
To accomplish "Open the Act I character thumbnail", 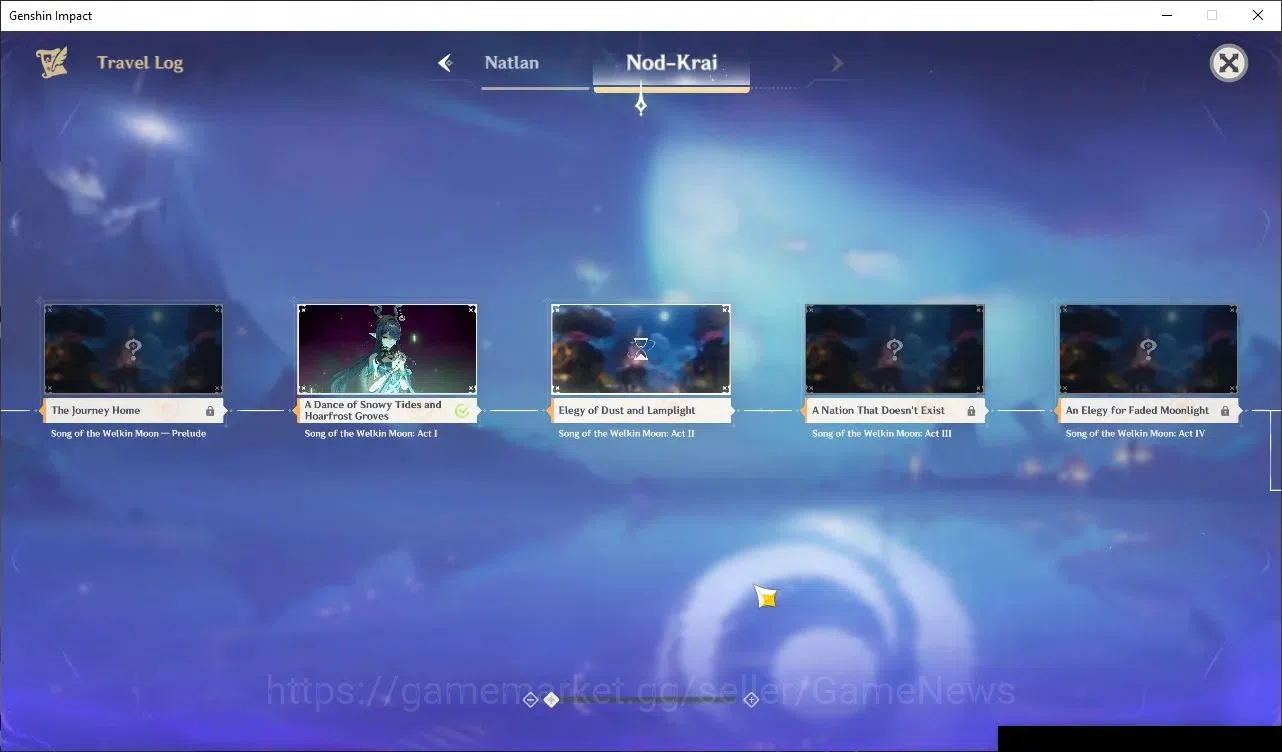I will 387,349.
